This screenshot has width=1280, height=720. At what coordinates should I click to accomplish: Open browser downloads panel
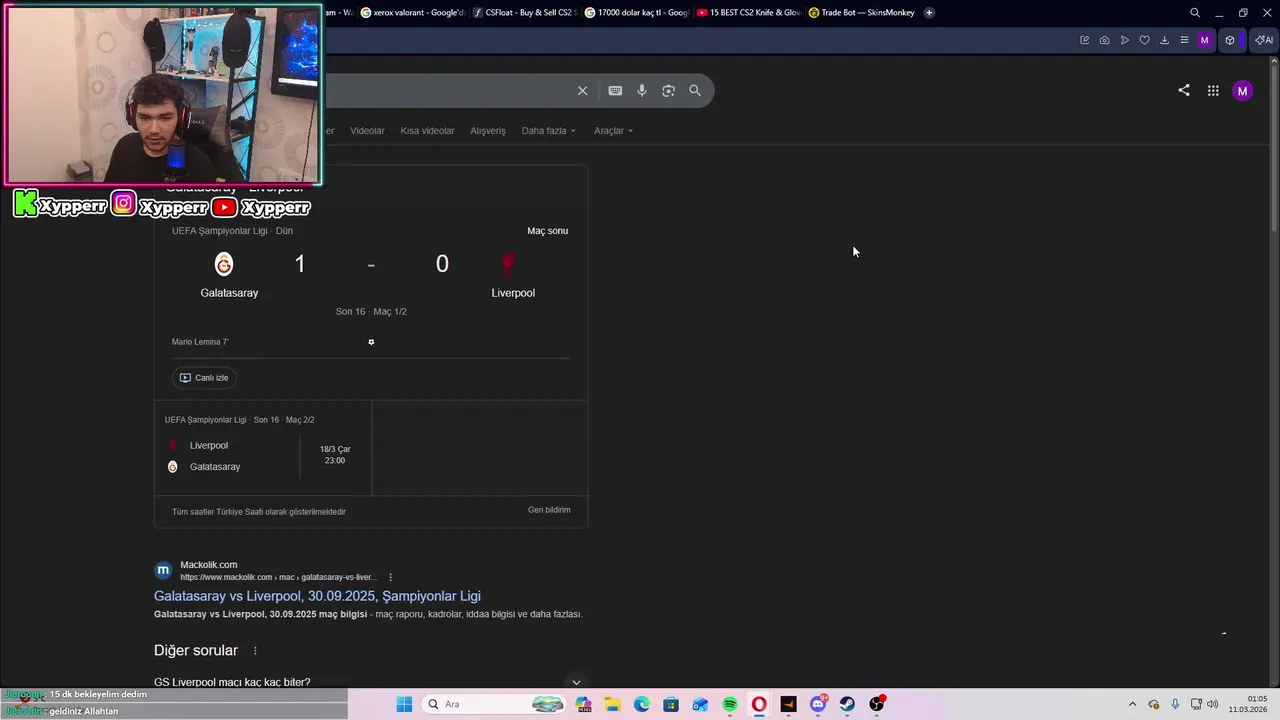click(1164, 40)
